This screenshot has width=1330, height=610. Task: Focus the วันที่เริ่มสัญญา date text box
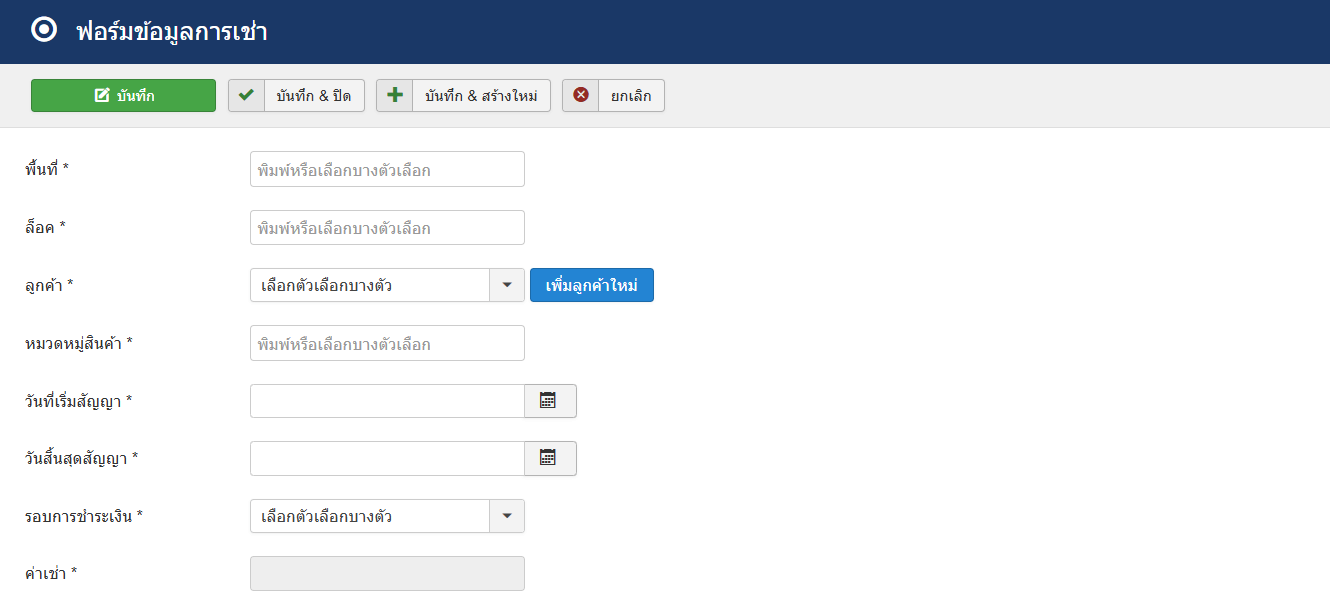(387, 401)
